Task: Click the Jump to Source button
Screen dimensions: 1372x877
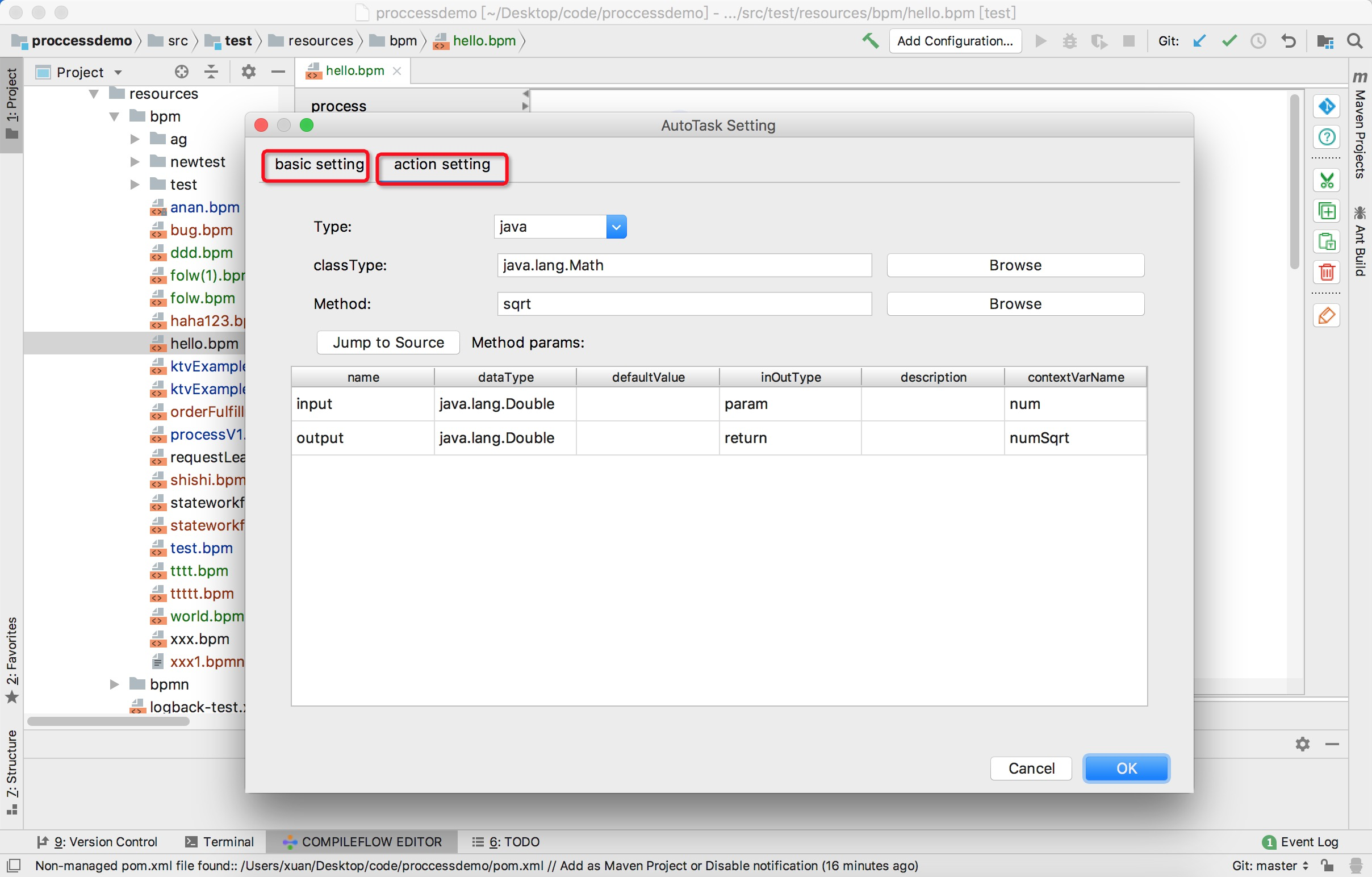Action: 388,343
